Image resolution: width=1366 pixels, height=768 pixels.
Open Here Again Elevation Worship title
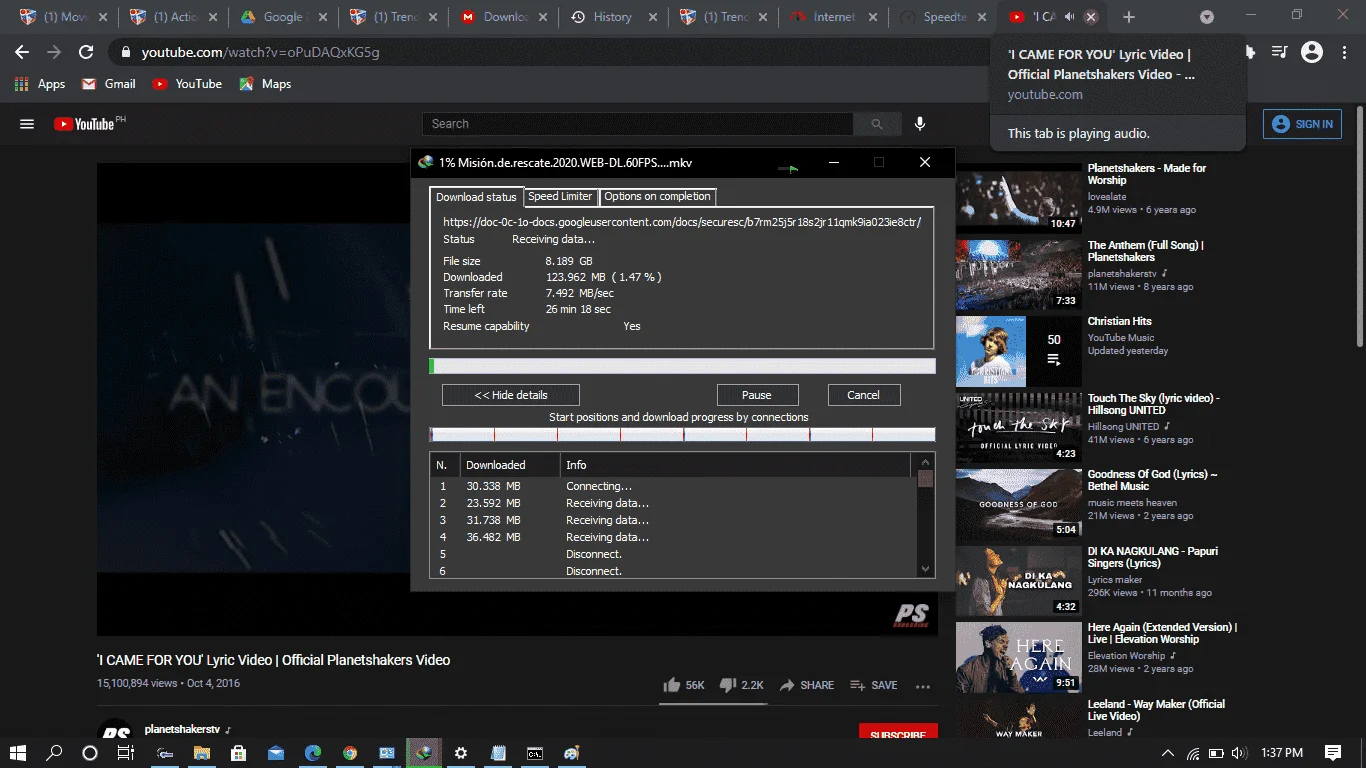tap(1163, 633)
